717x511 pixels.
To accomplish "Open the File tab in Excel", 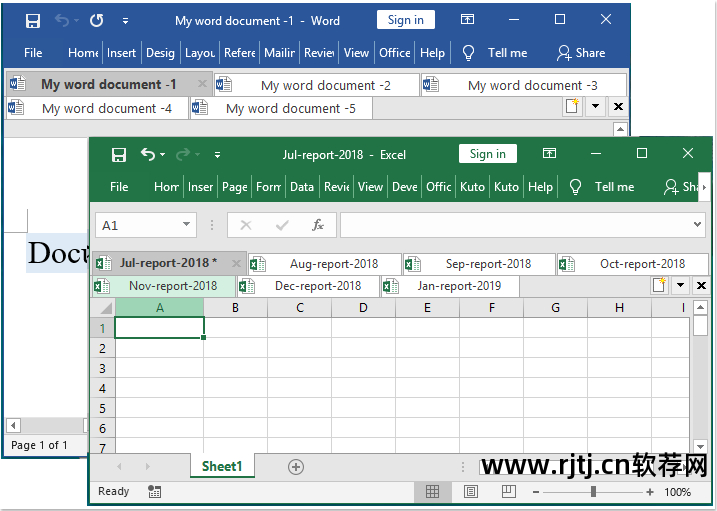I will pos(119,187).
